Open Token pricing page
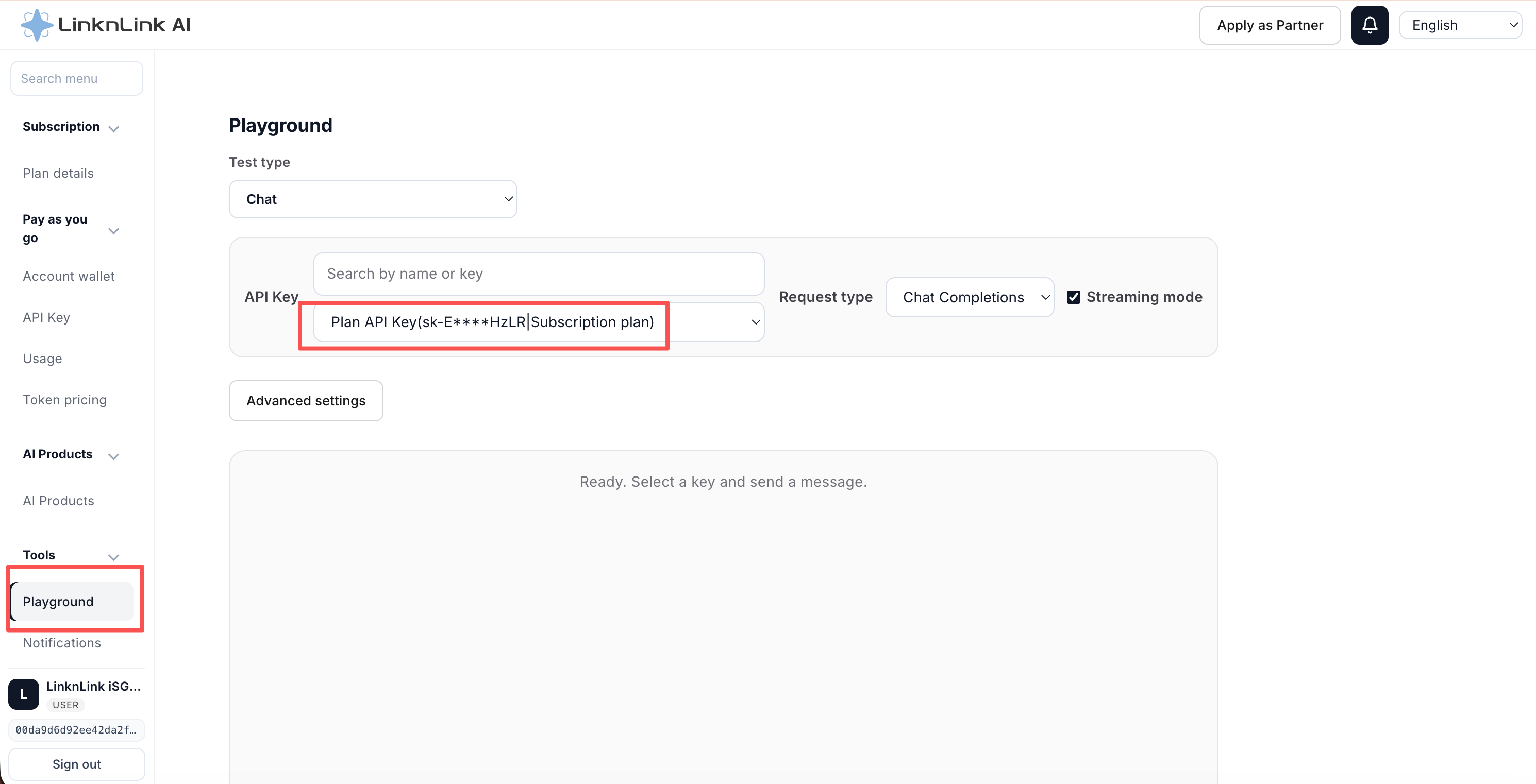The height and width of the screenshot is (784, 1536). coord(65,400)
